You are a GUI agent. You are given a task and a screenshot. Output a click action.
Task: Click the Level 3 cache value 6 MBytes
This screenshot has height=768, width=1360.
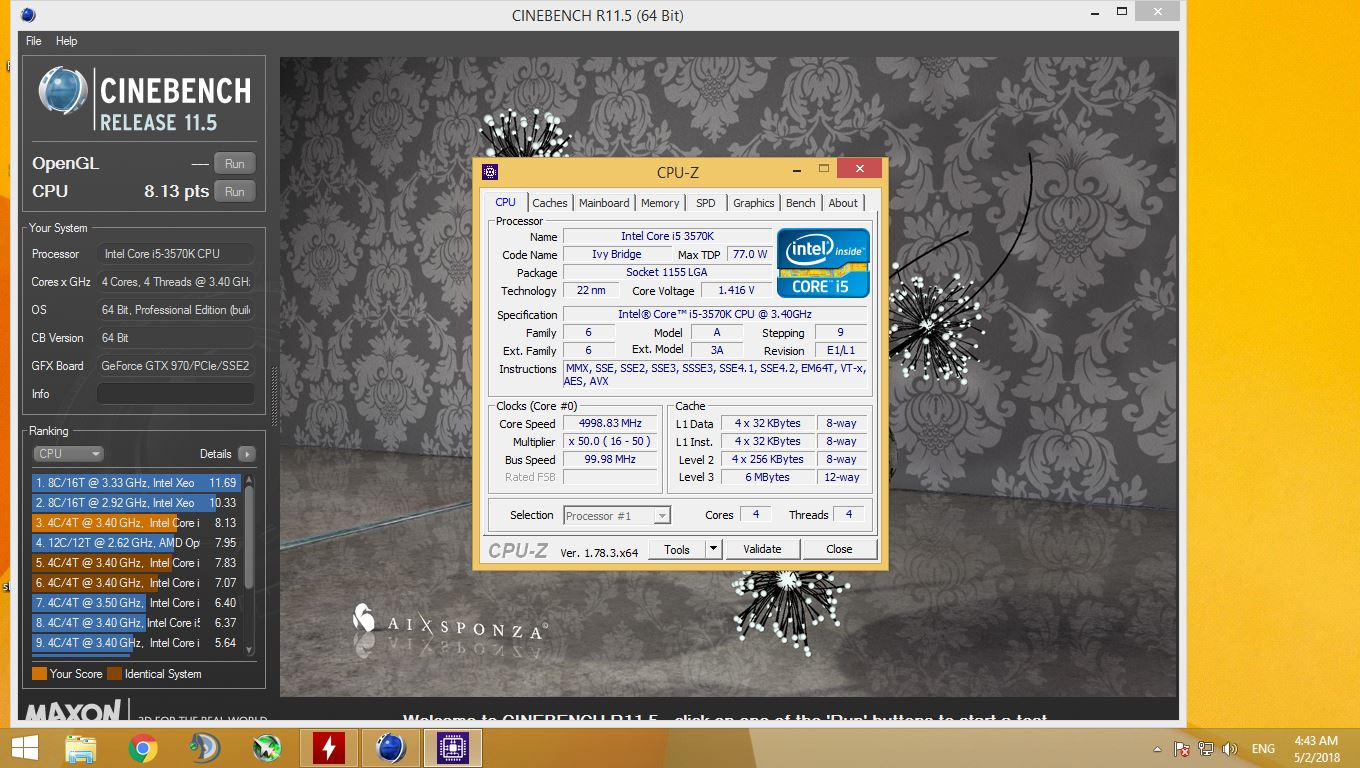768,478
